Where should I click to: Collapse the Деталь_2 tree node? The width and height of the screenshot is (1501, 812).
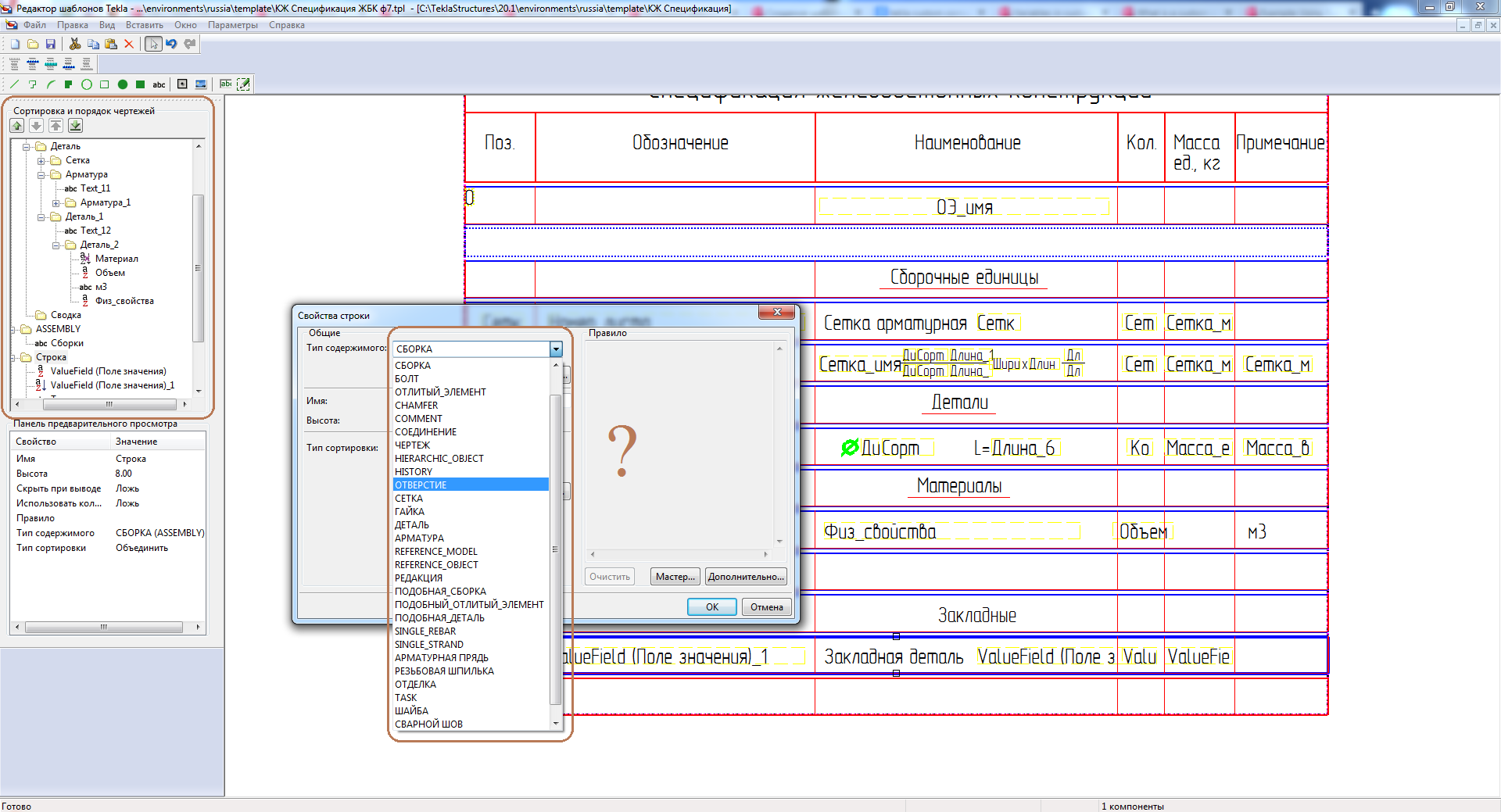point(56,245)
